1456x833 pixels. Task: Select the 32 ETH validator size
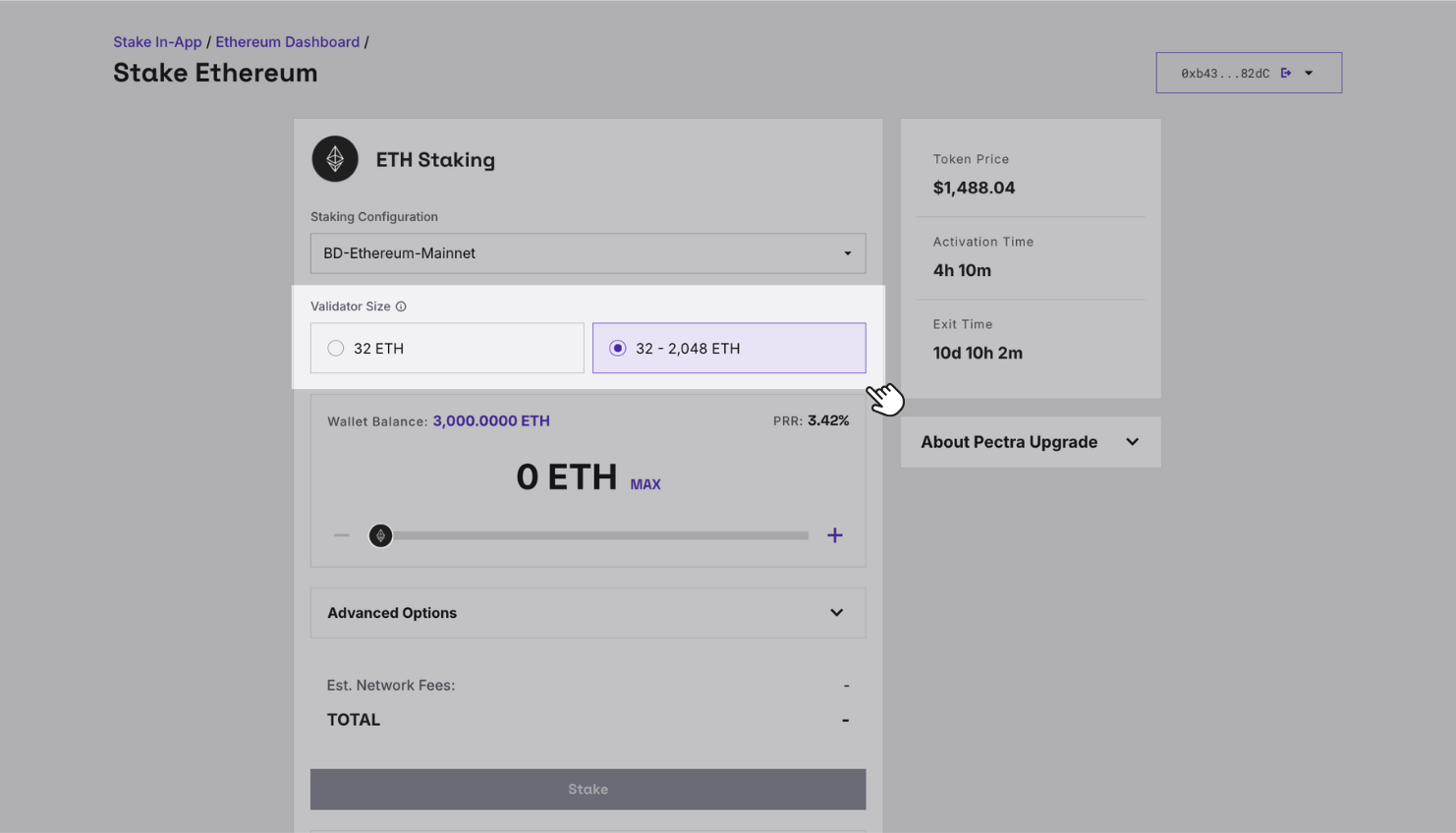pyautogui.click(x=447, y=348)
